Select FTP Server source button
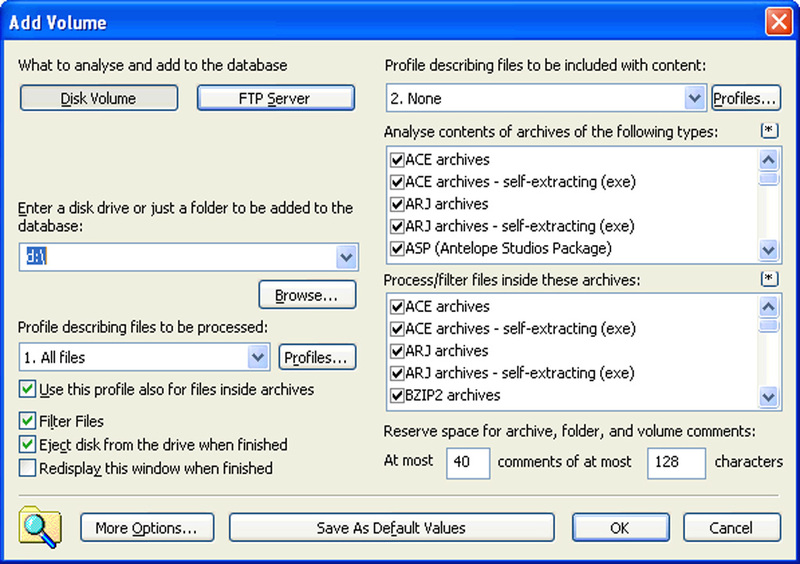Image resolution: width=800 pixels, height=564 pixels. [x=276, y=98]
